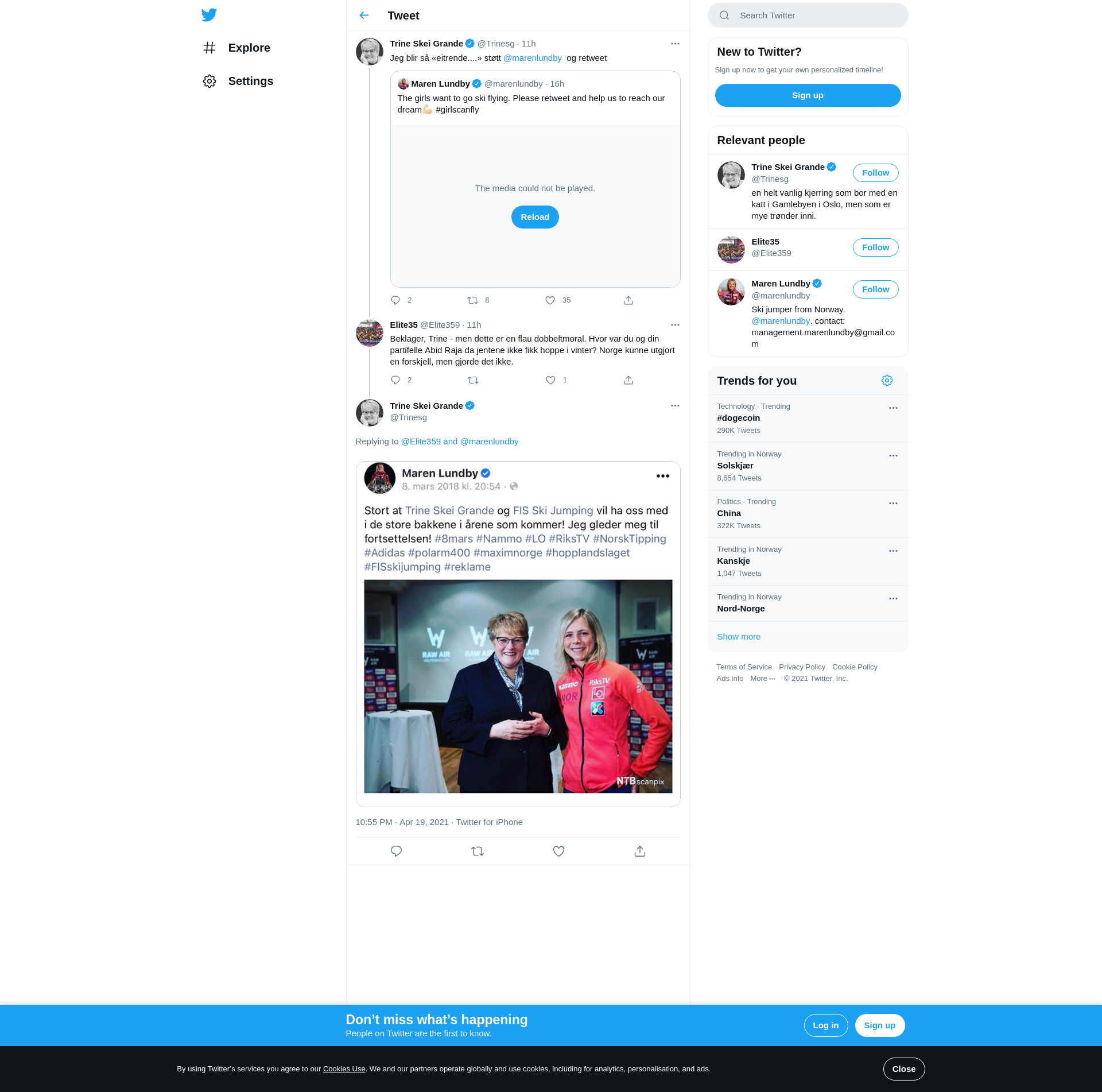1102x1092 pixels.
Task: Click Sign up on the bottom banner
Action: coord(879,1025)
